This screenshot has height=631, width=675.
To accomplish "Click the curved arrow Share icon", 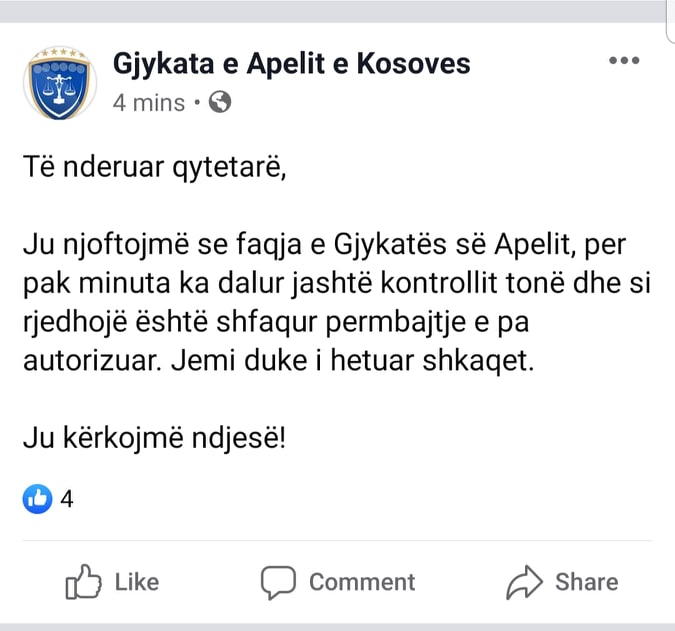I will coord(524,582).
